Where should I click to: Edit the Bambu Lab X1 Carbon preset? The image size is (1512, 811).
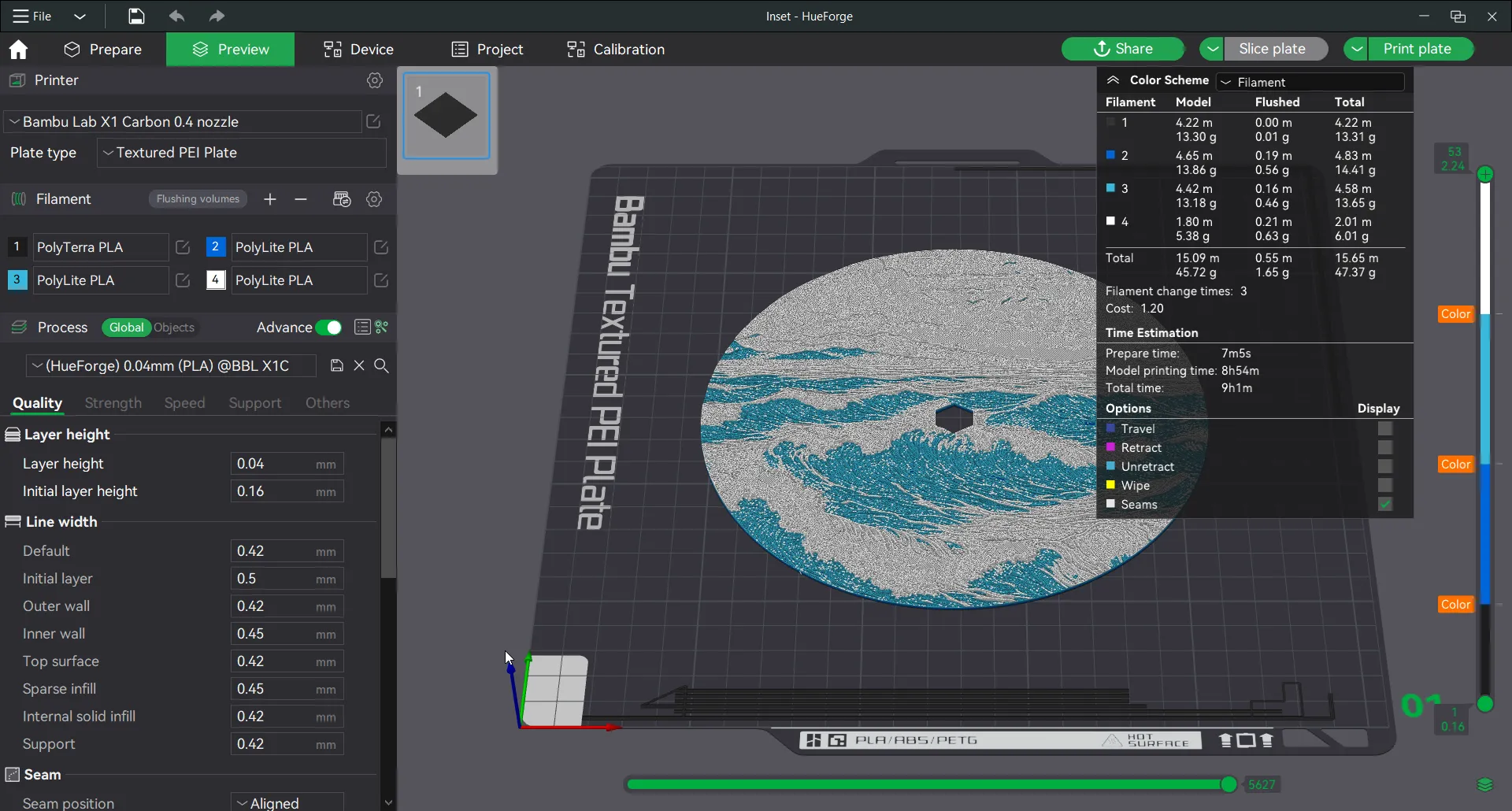pos(373,121)
